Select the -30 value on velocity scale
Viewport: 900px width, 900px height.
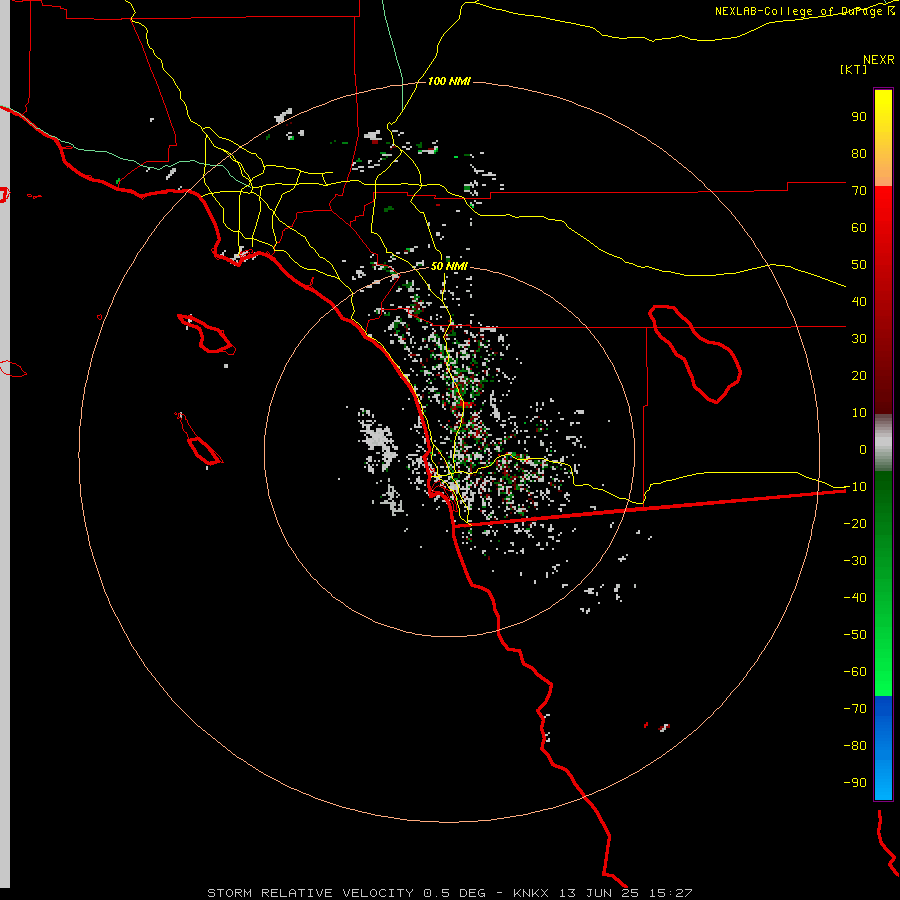pos(855,561)
